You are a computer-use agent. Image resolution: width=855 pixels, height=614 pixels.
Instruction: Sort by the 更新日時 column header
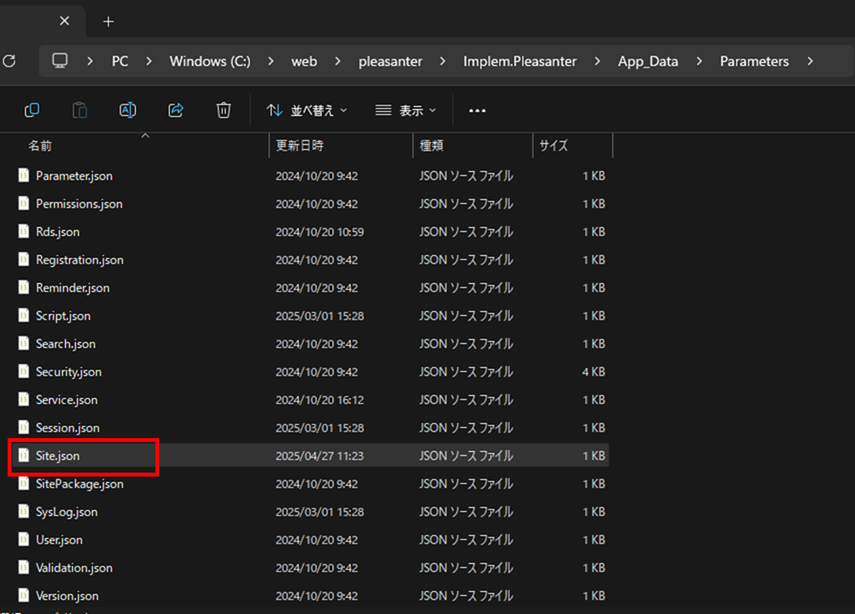[299, 146]
